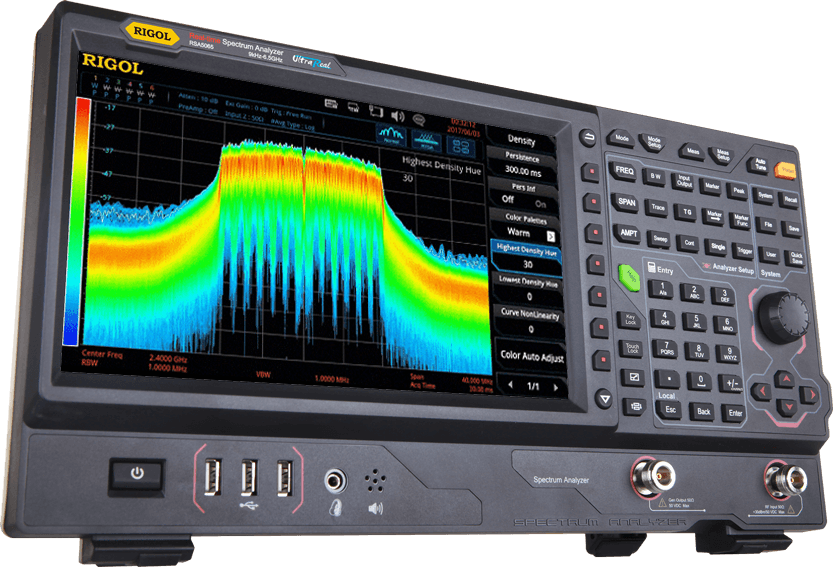Tap the on-screen keyboard status icon
Image resolution: width=833 pixels, height=567 pixels.
tap(332, 104)
